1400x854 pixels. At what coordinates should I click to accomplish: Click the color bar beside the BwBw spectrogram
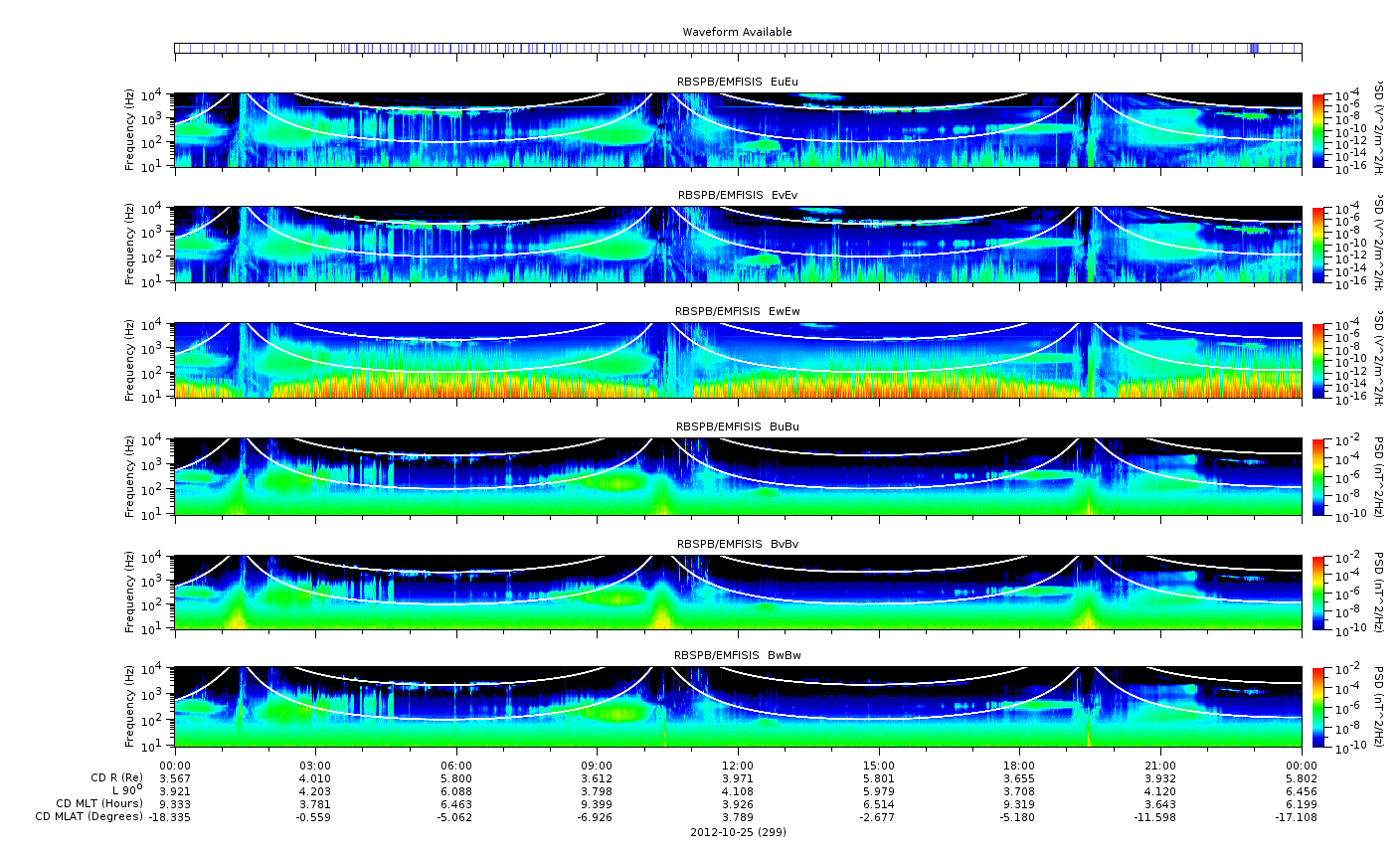pos(1318,707)
